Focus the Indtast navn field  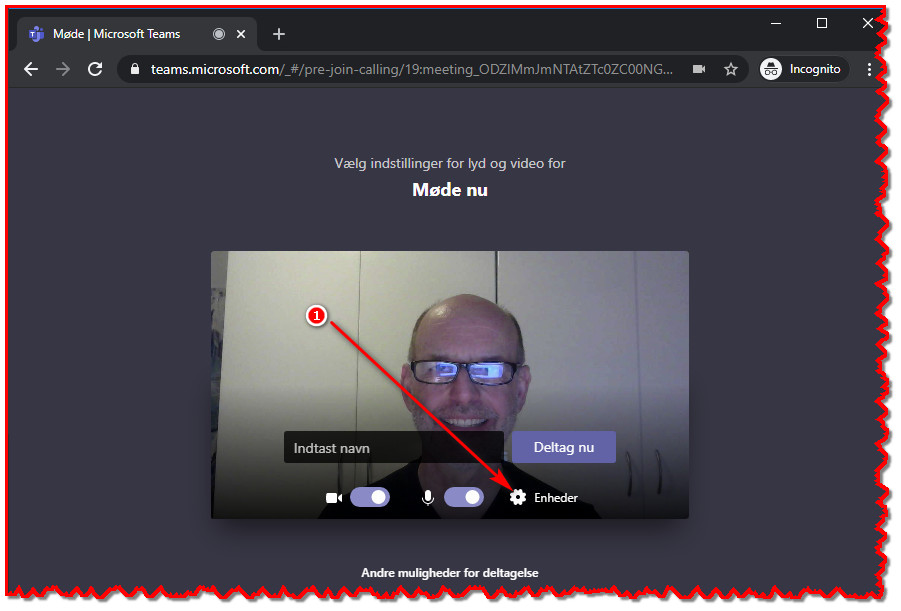[x=394, y=448]
